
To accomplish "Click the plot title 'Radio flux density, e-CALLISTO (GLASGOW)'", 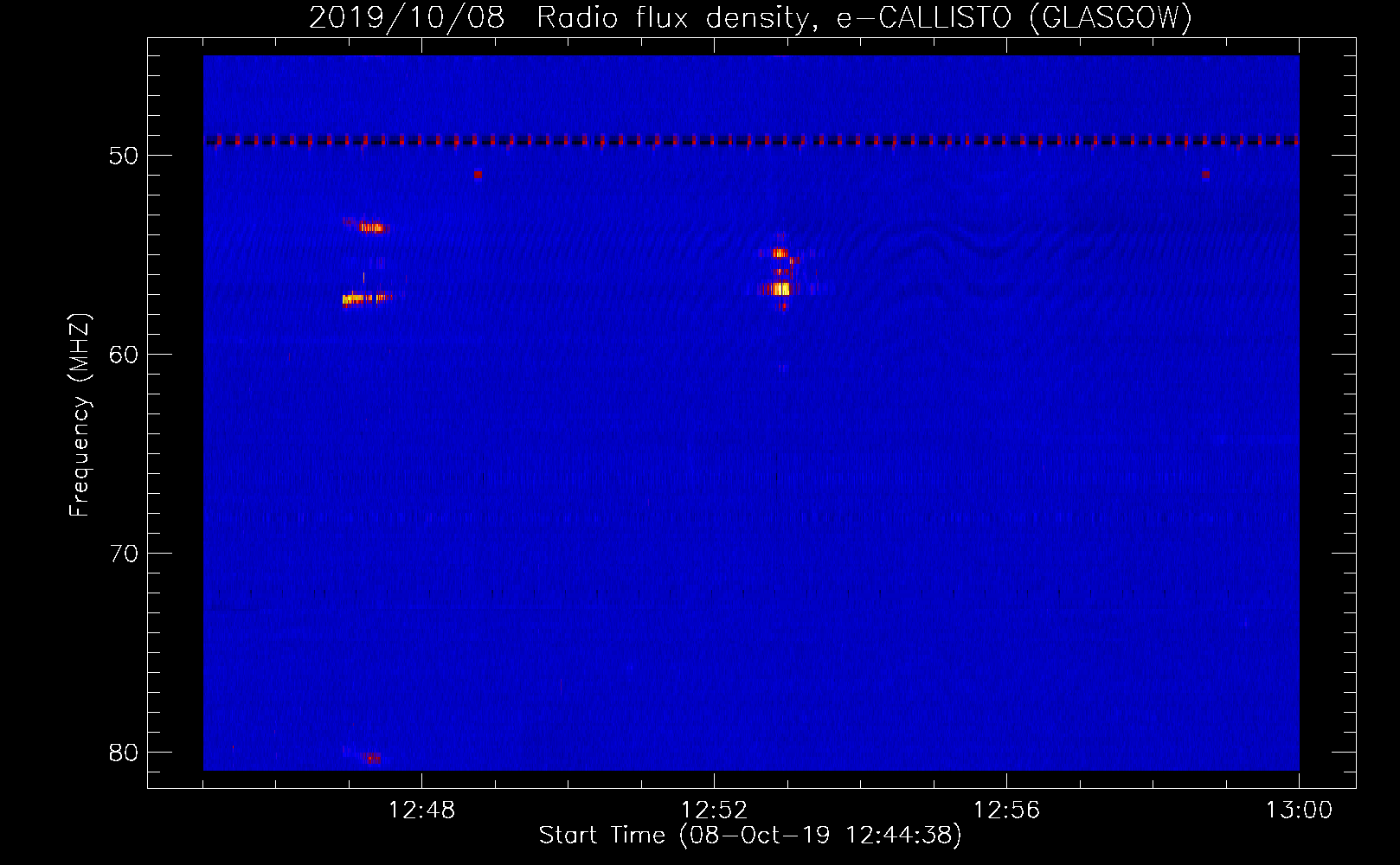I will pos(864,17).
